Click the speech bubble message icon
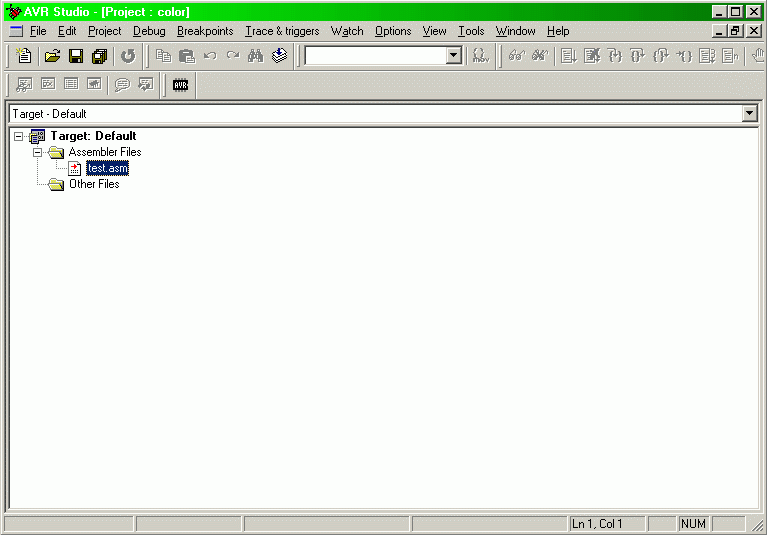Image resolution: width=767 pixels, height=535 pixels. 122,85
